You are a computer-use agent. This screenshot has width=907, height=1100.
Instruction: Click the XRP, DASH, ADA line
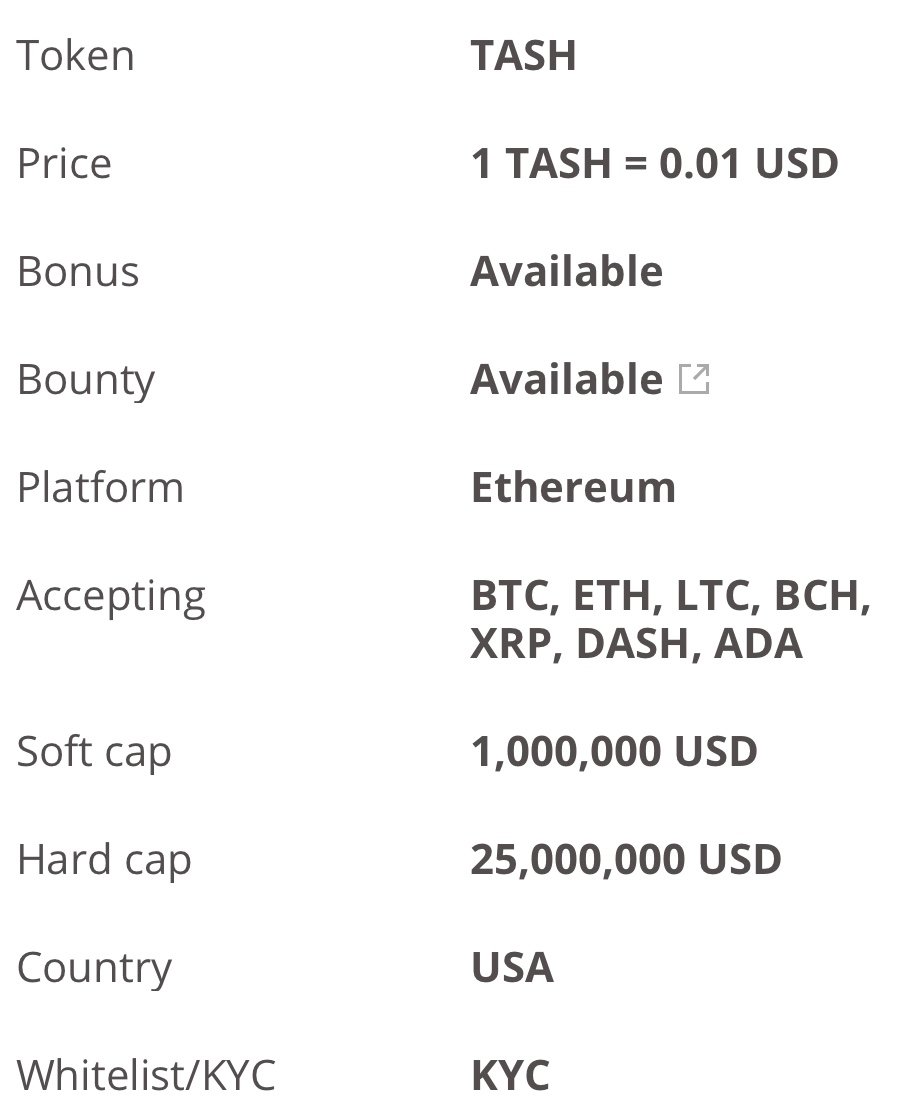pyautogui.click(x=636, y=644)
